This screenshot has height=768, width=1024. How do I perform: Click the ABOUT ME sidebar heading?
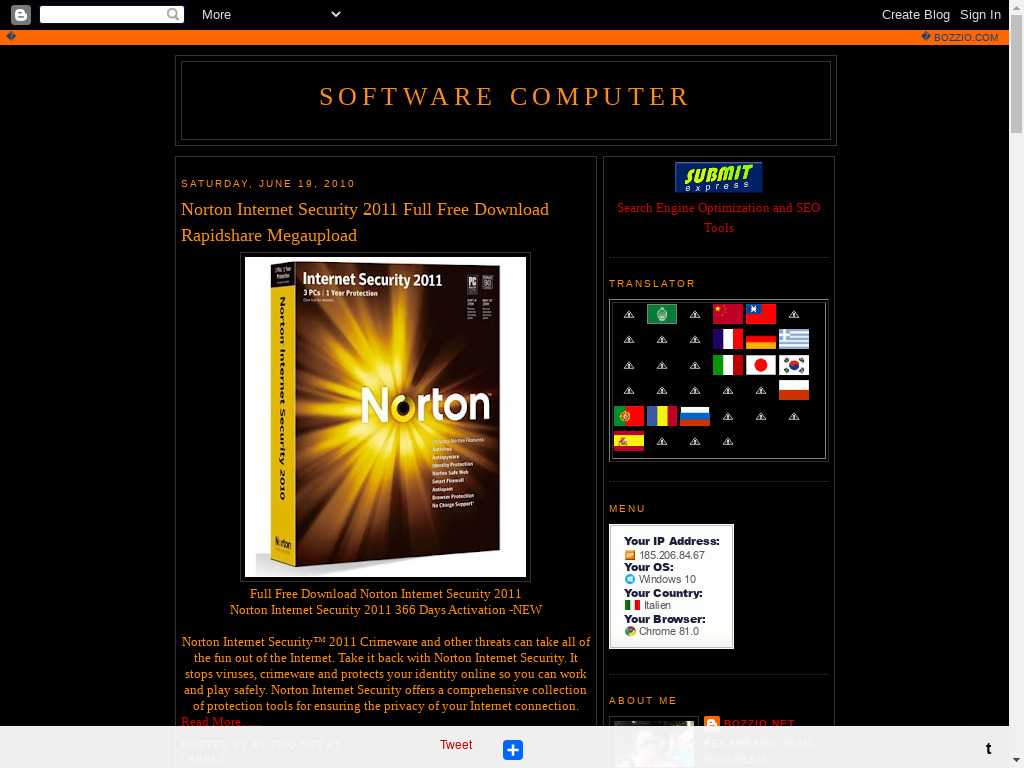[x=643, y=701]
